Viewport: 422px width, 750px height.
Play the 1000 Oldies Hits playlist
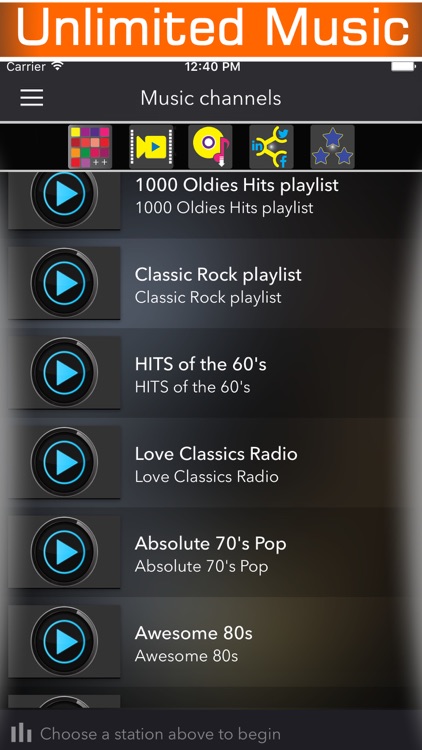tap(64, 194)
